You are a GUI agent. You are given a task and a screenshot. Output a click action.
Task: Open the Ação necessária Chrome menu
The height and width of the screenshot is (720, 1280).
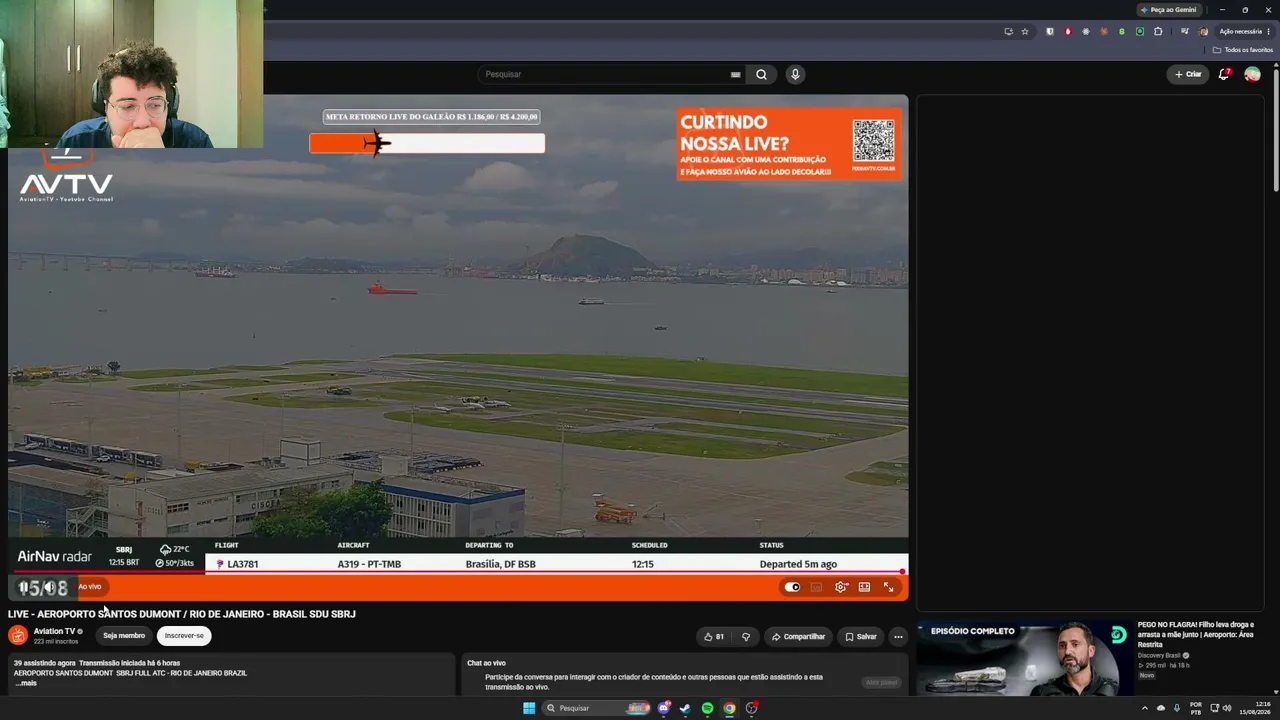[1245, 31]
